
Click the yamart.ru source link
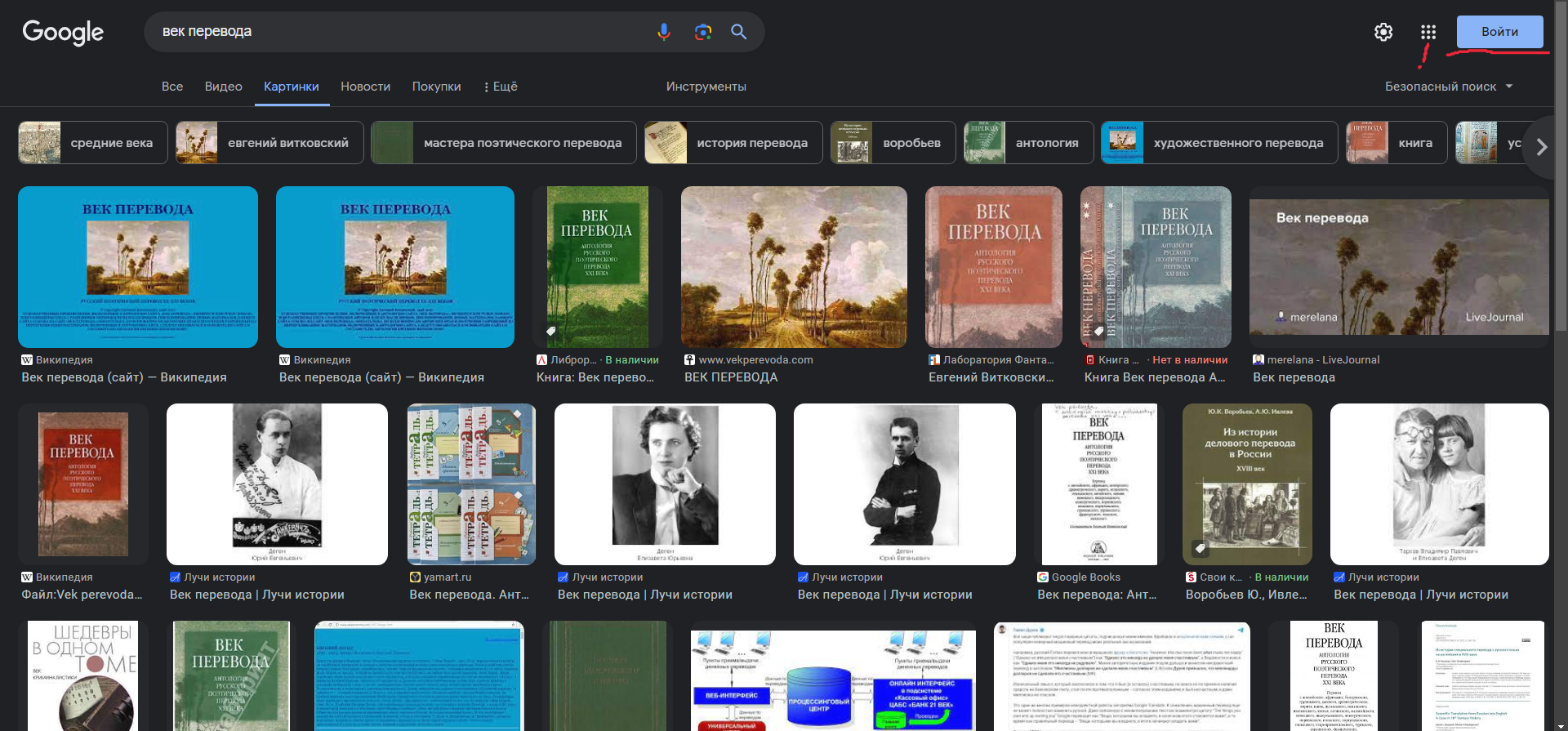(448, 577)
